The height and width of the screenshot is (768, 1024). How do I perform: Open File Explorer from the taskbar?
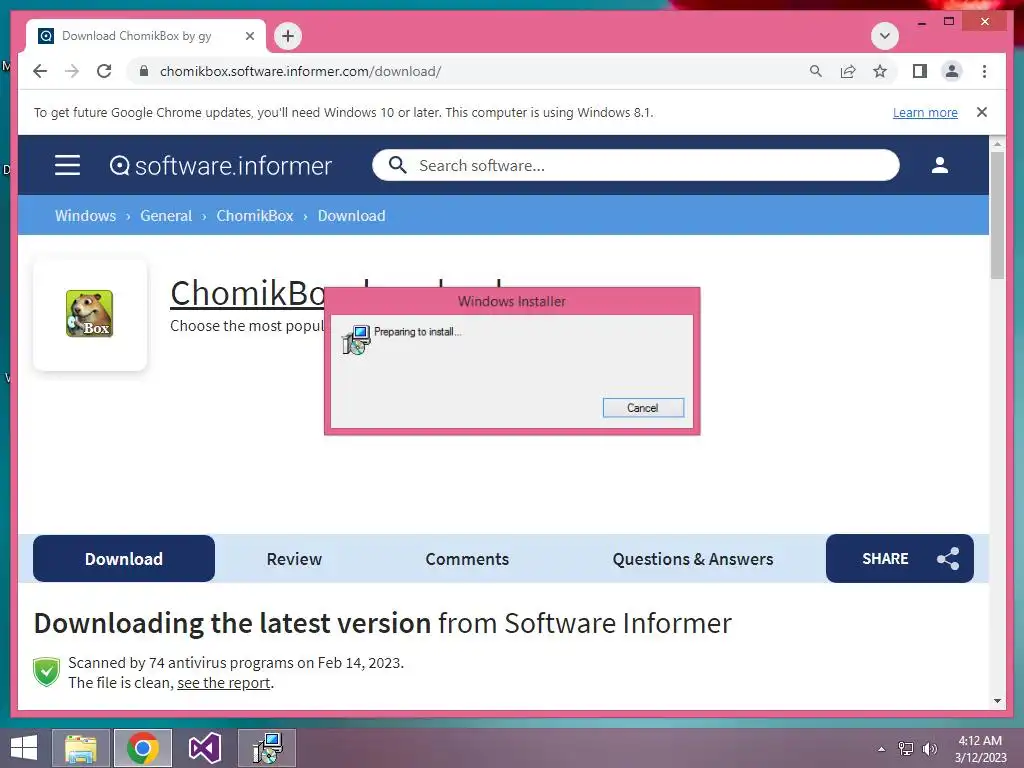tap(81, 748)
